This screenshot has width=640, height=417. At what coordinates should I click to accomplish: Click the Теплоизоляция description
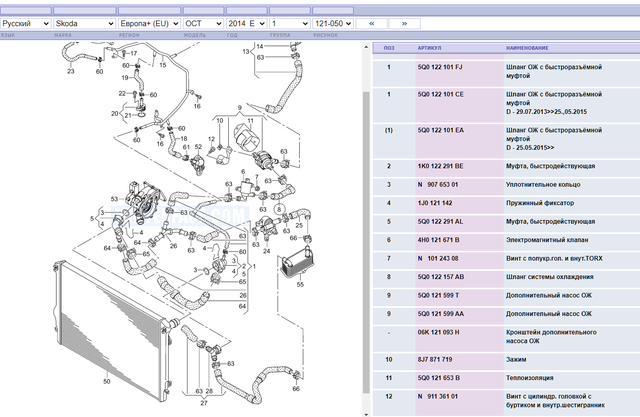click(x=529, y=378)
